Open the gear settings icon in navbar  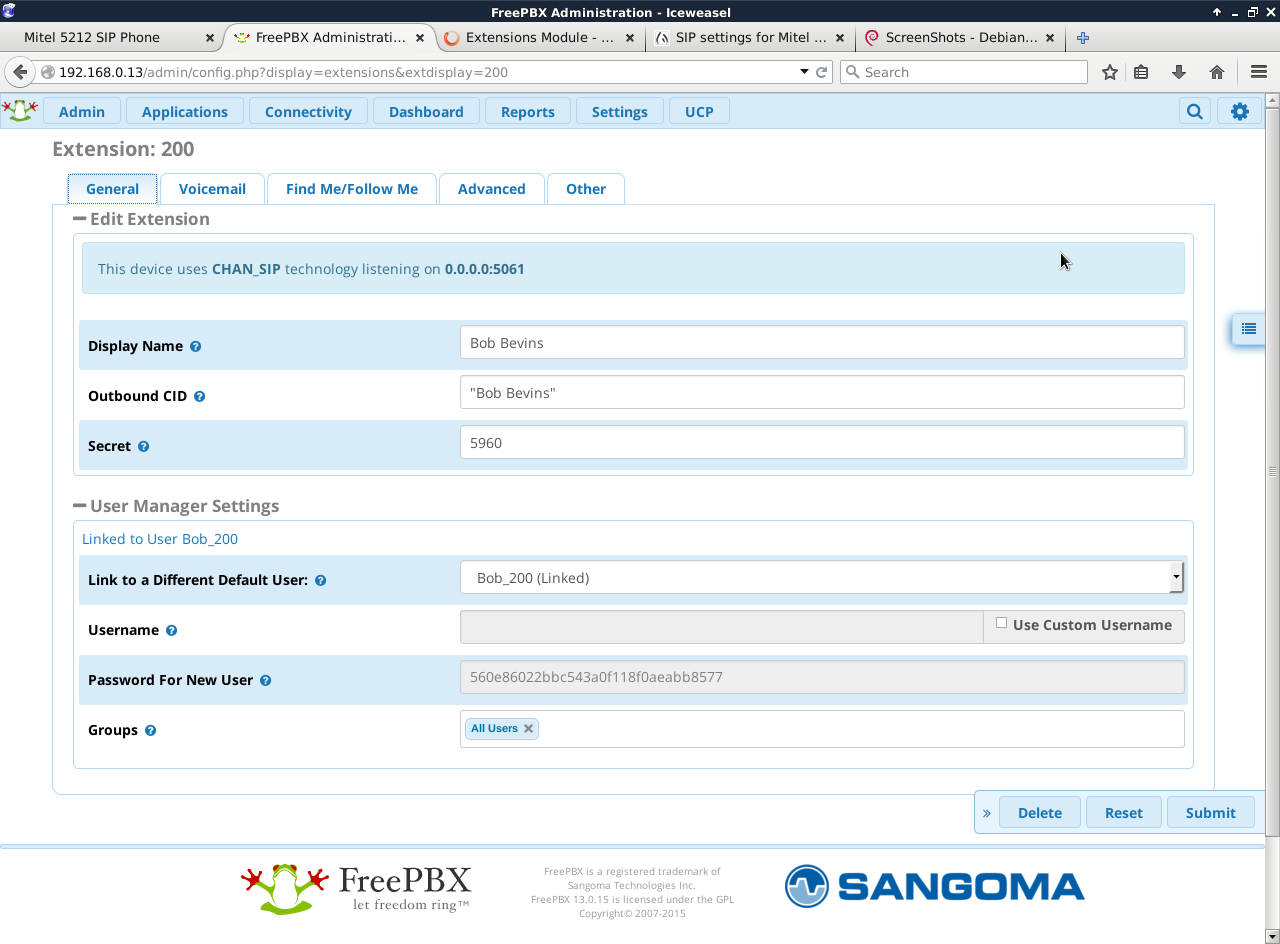[x=1240, y=111]
